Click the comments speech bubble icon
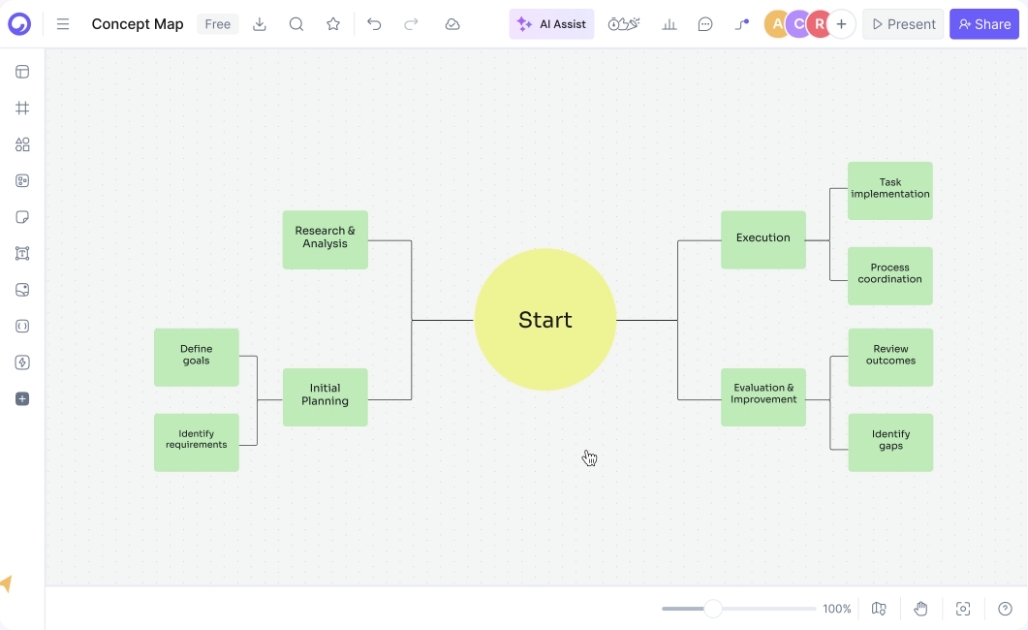1028x630 pixels. (x=705, y=24)
